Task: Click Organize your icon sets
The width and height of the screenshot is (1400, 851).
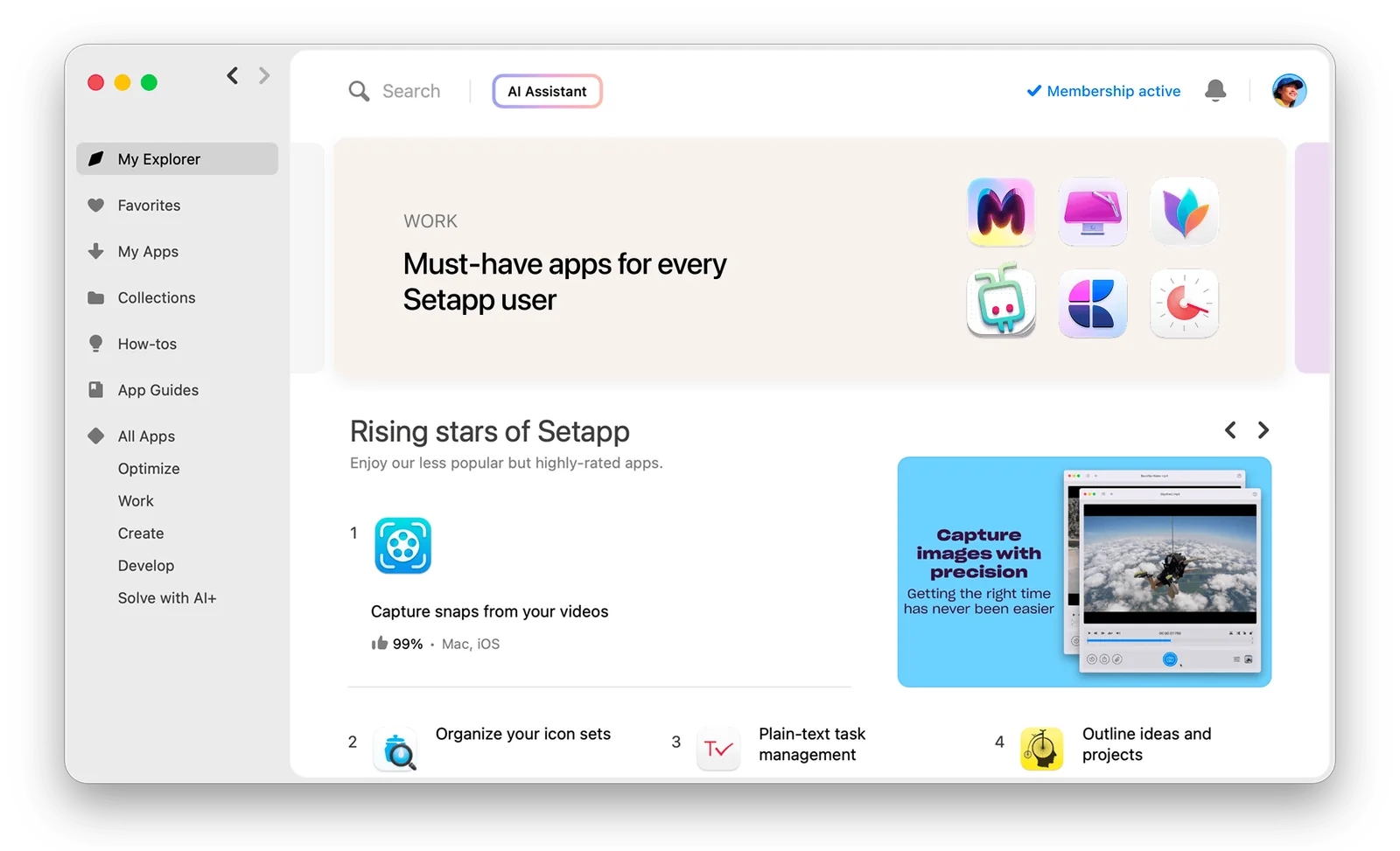Action: (523, 734)
